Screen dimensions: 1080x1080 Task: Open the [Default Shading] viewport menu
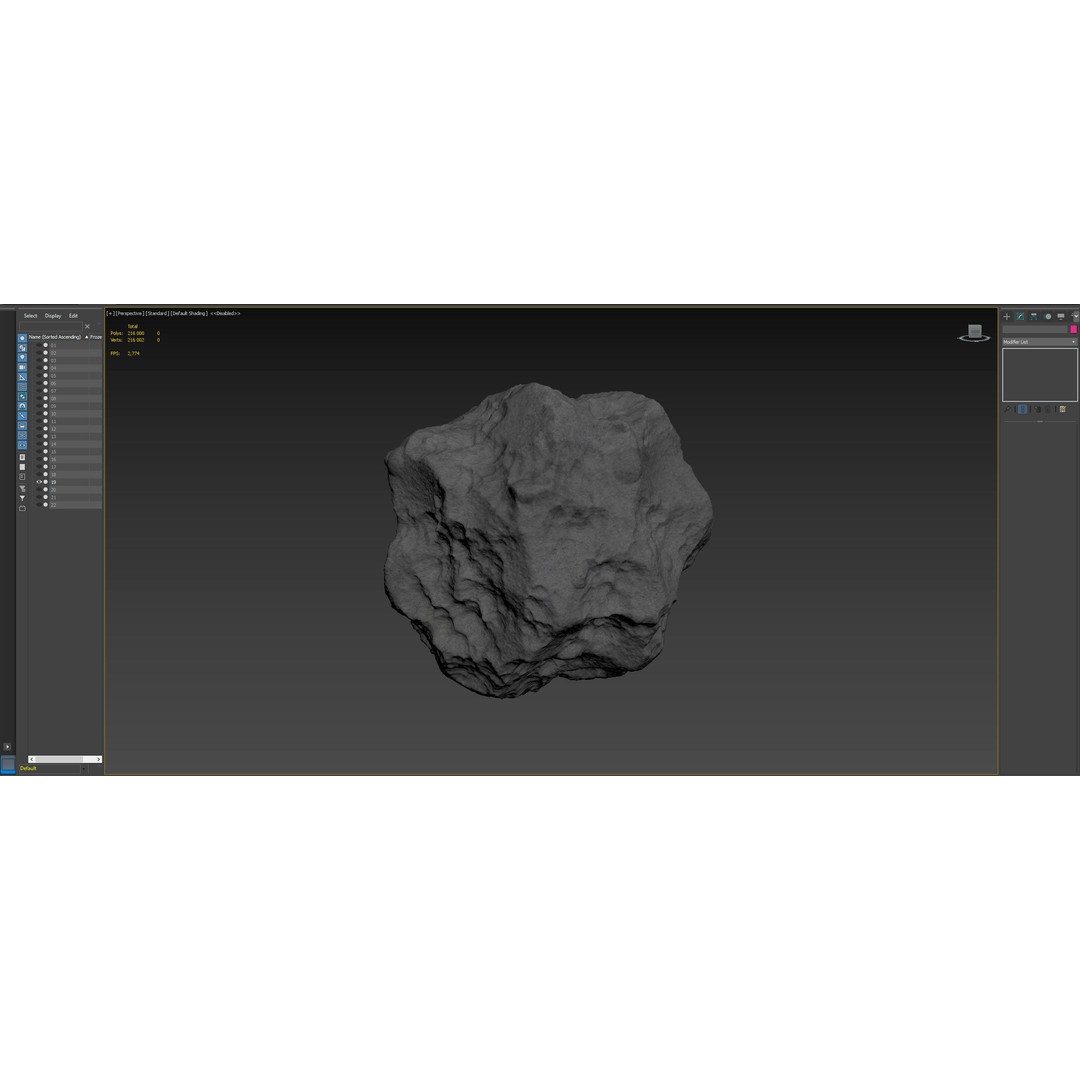(189, 313)
